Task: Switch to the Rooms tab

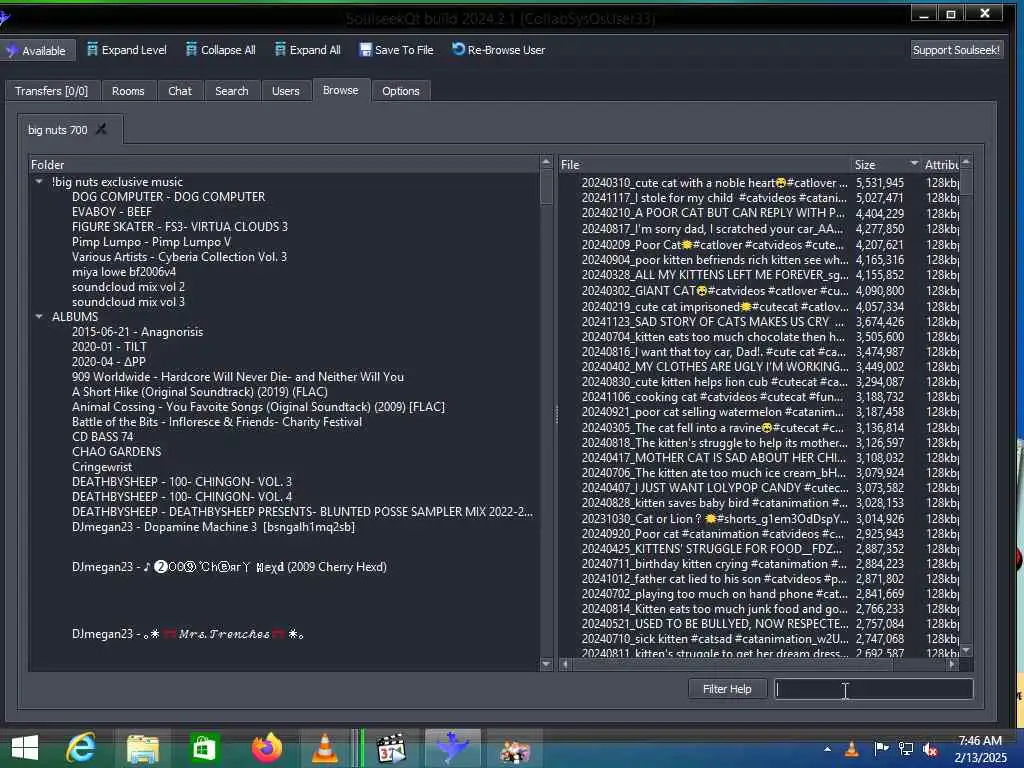Action: coord(128,91)
